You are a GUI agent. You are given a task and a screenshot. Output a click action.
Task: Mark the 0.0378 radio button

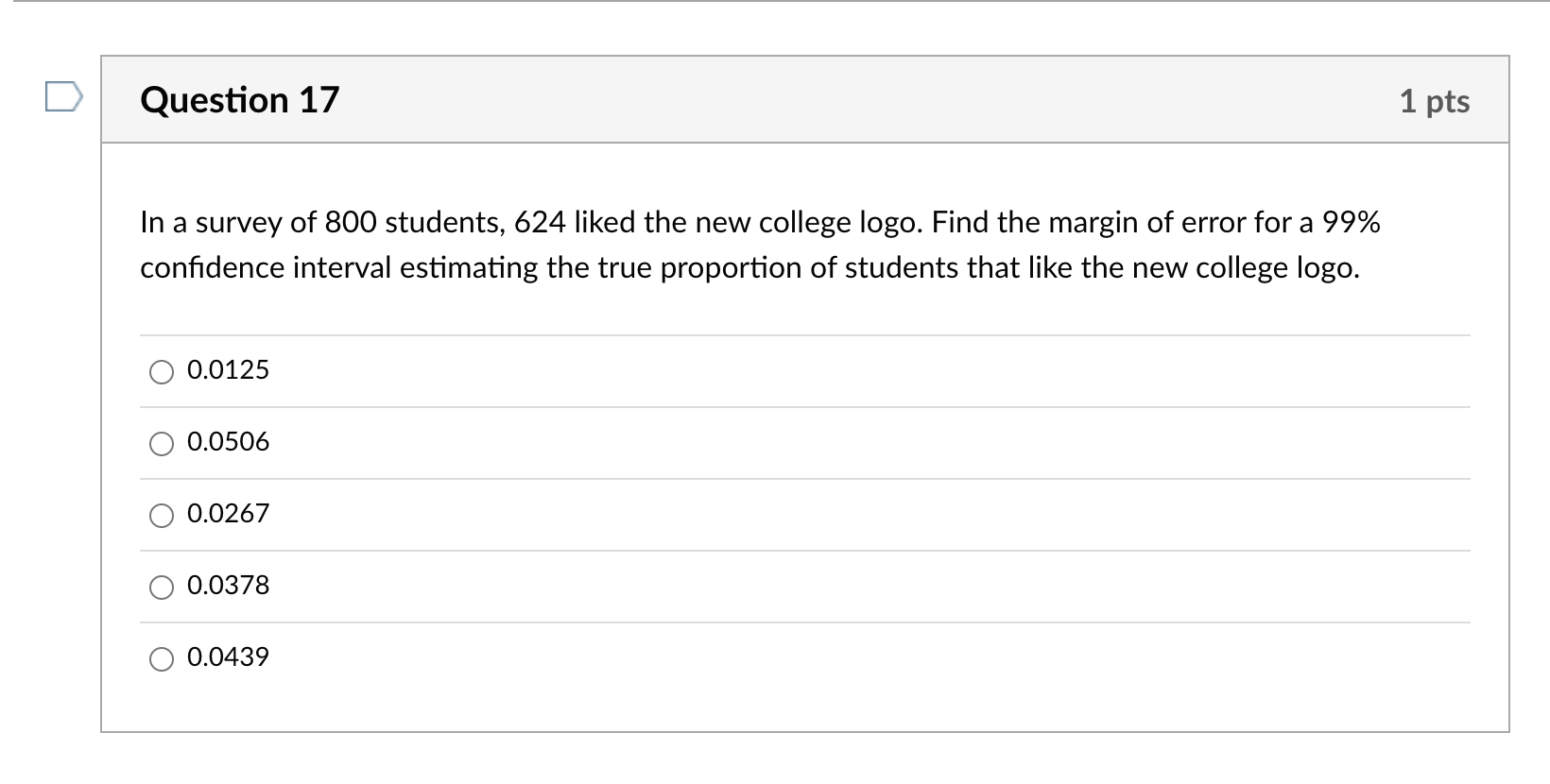tap(162, 588)
